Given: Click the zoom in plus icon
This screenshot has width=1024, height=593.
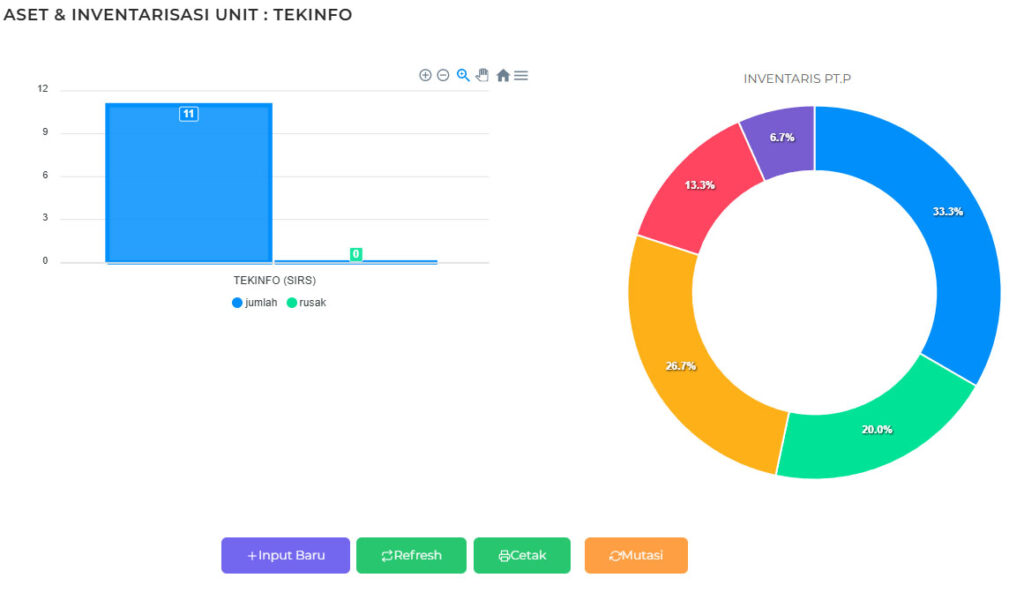Looking at the screenshot, I should click(425, 75).
